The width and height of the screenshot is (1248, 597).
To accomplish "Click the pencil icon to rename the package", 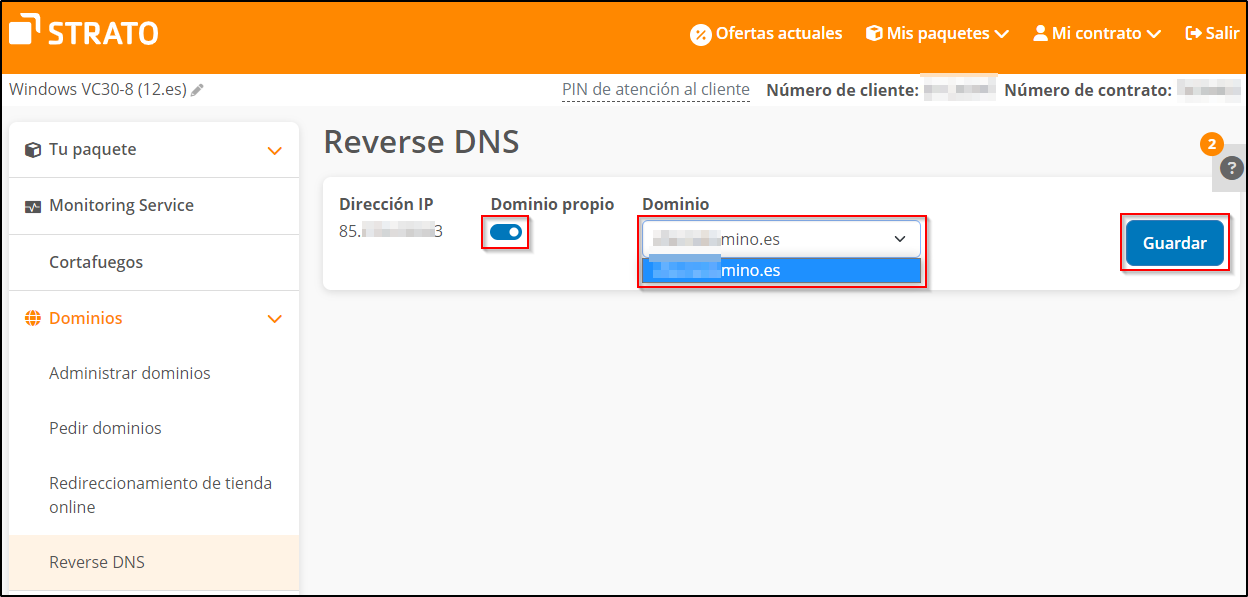I will pos(197,89).
